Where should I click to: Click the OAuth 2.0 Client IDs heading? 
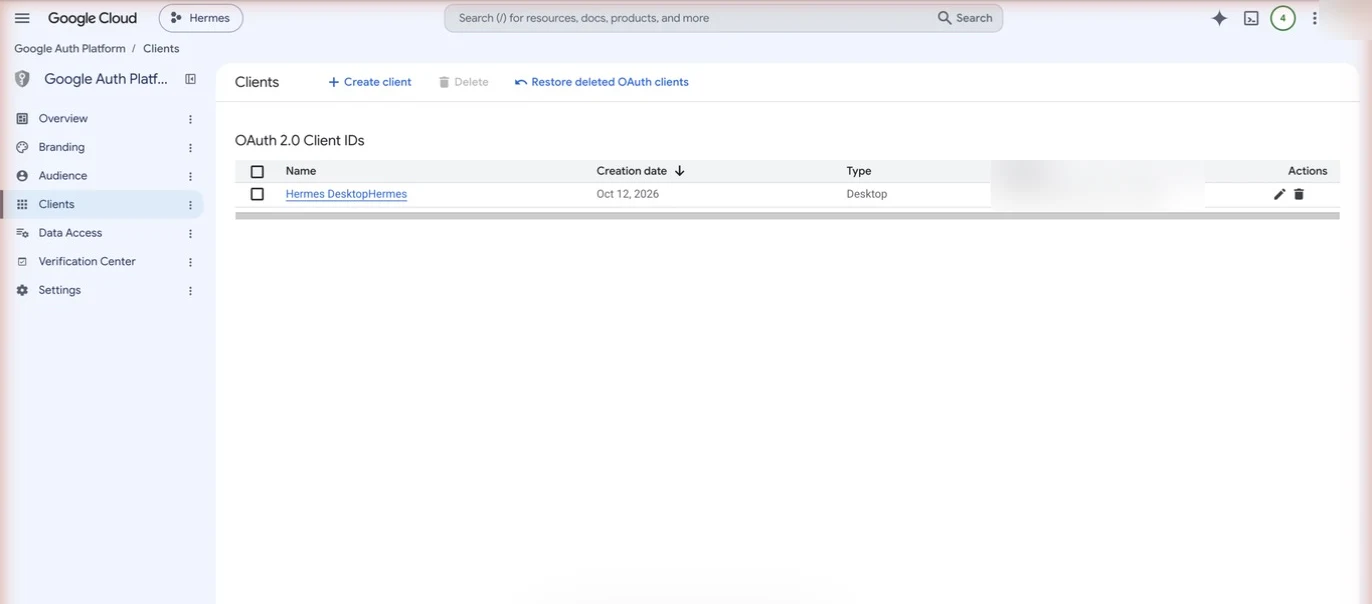(300, 141)
